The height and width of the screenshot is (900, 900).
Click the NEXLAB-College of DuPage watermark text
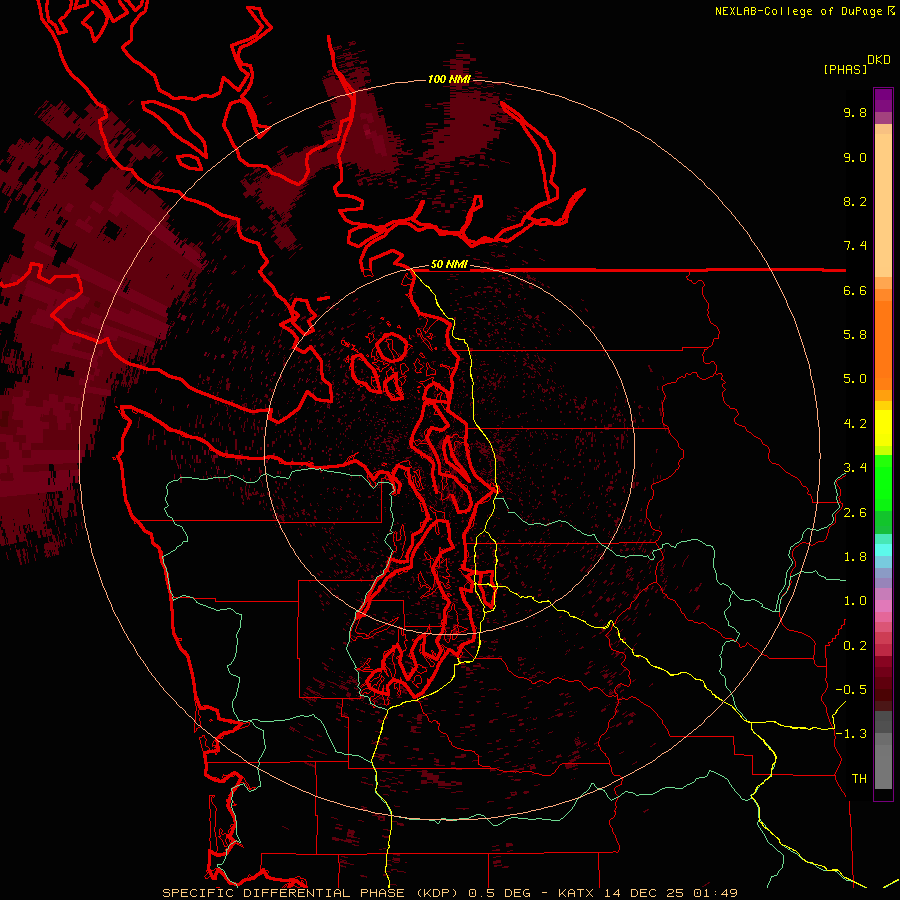[x=799, y=11]
